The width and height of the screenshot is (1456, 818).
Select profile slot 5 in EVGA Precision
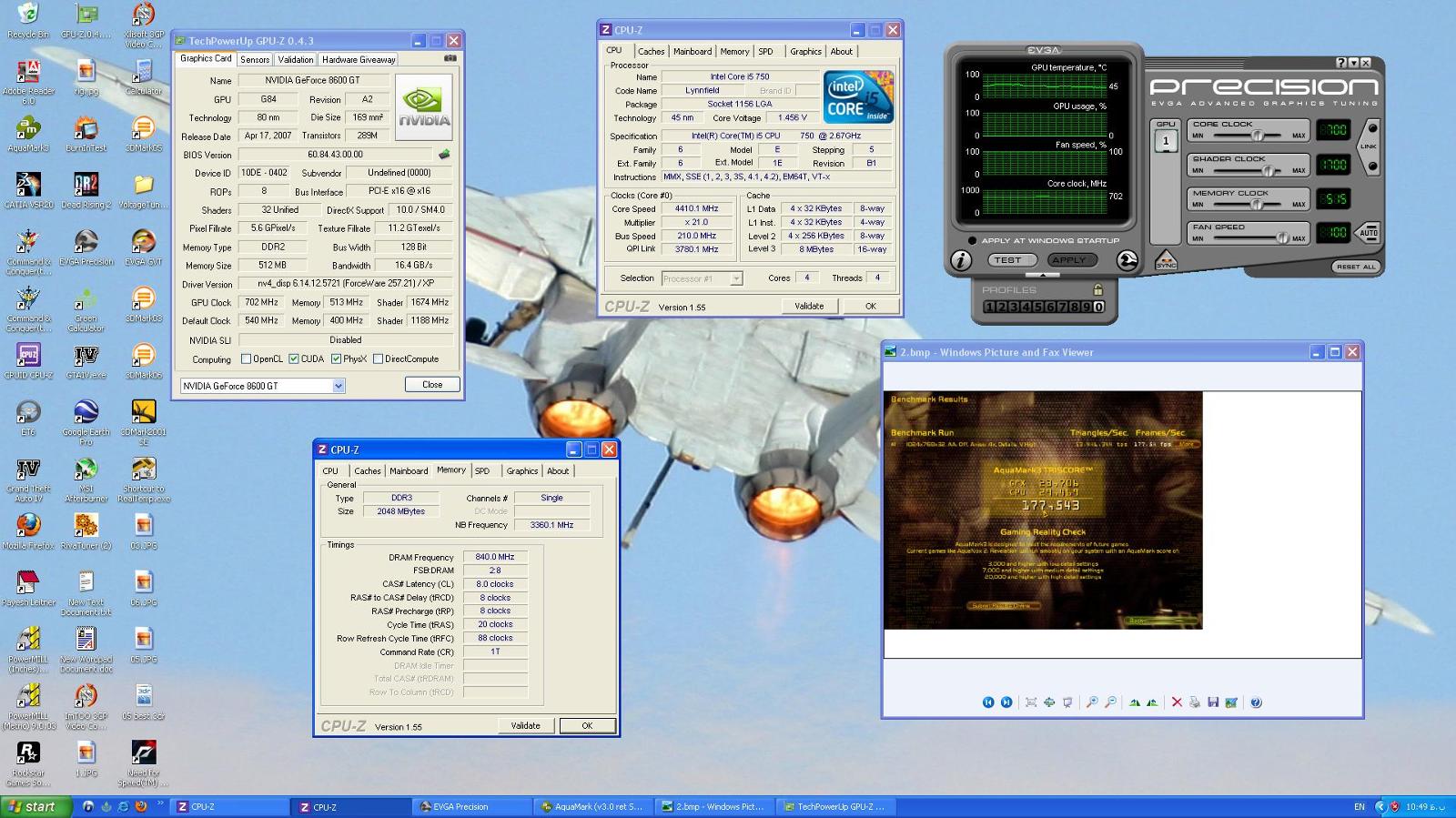coord(1038,307)
